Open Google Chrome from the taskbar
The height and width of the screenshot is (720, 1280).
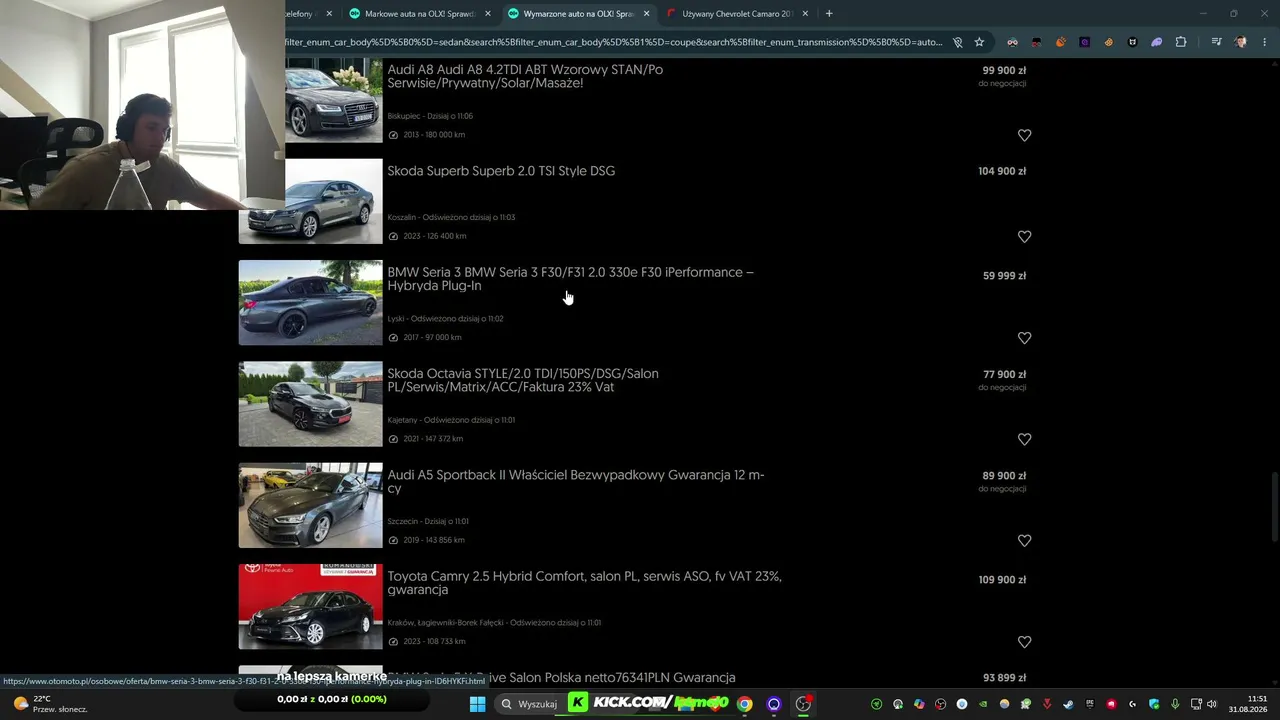pyautogui.click(x=744, y=704)
